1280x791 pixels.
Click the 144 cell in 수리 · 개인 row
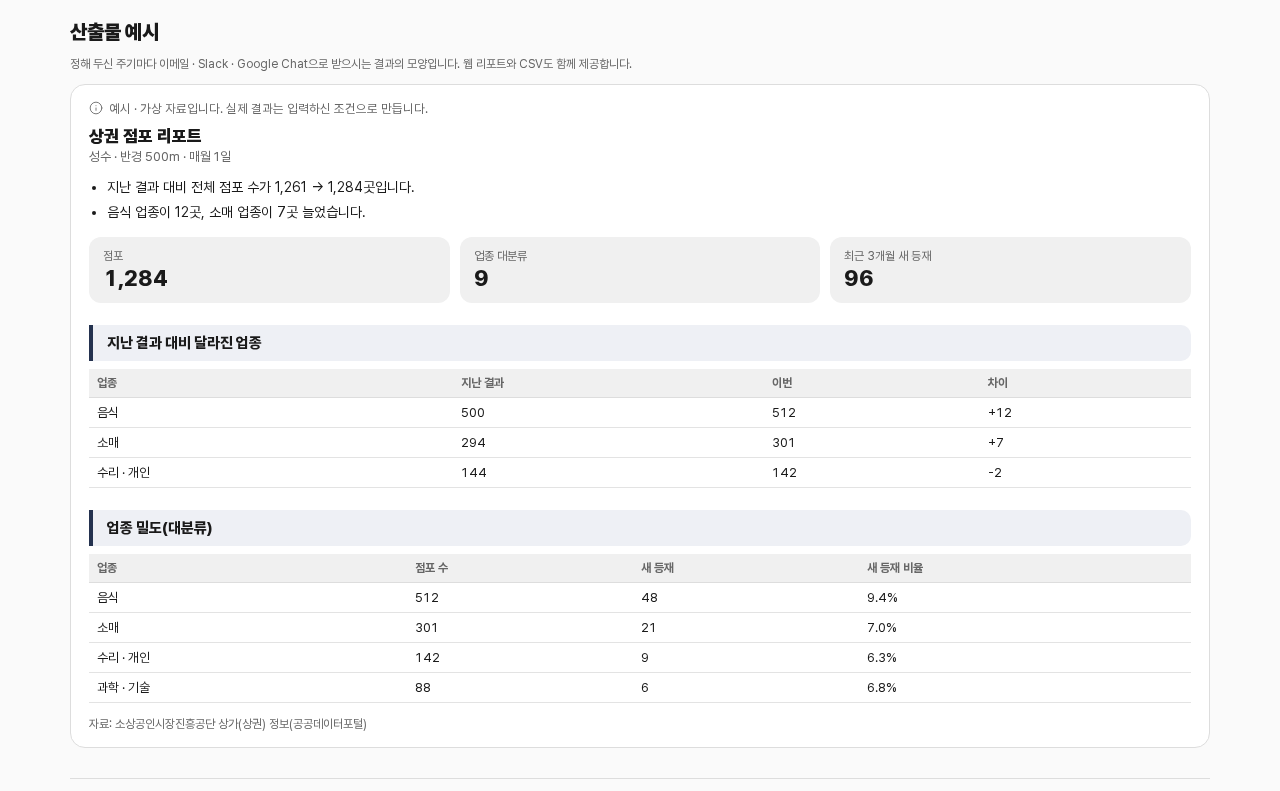pos(474,472)
